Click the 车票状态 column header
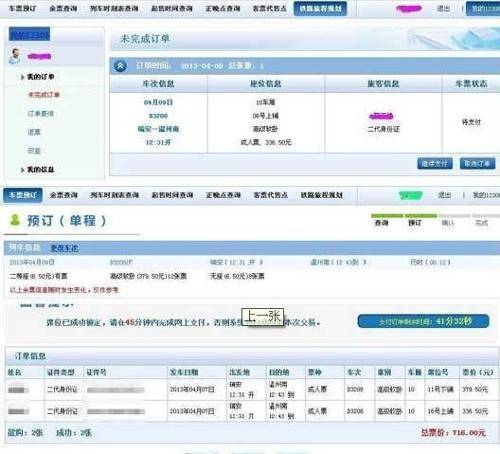 coord(471,84)
